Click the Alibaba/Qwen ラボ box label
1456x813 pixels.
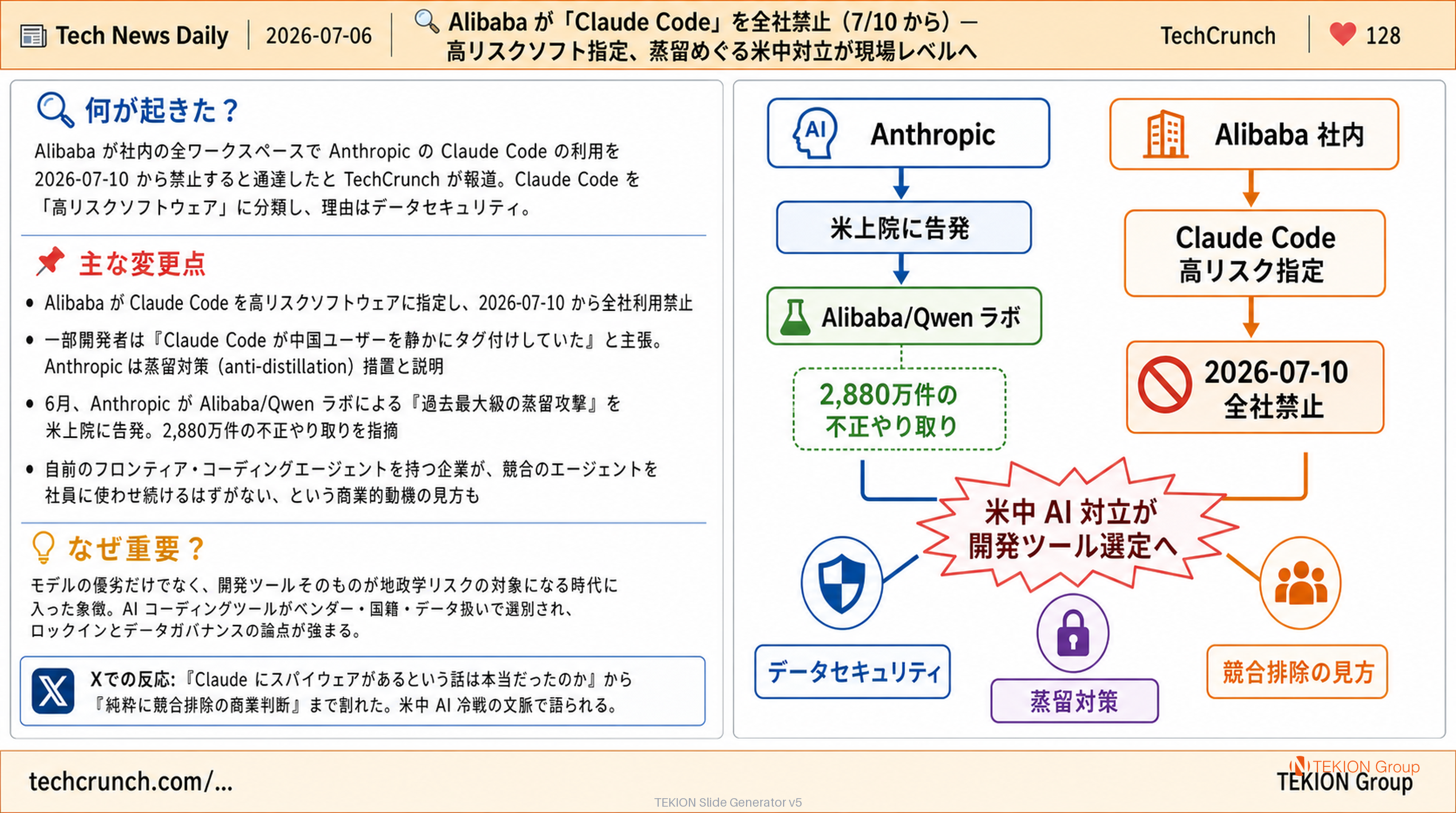point(921,317)
